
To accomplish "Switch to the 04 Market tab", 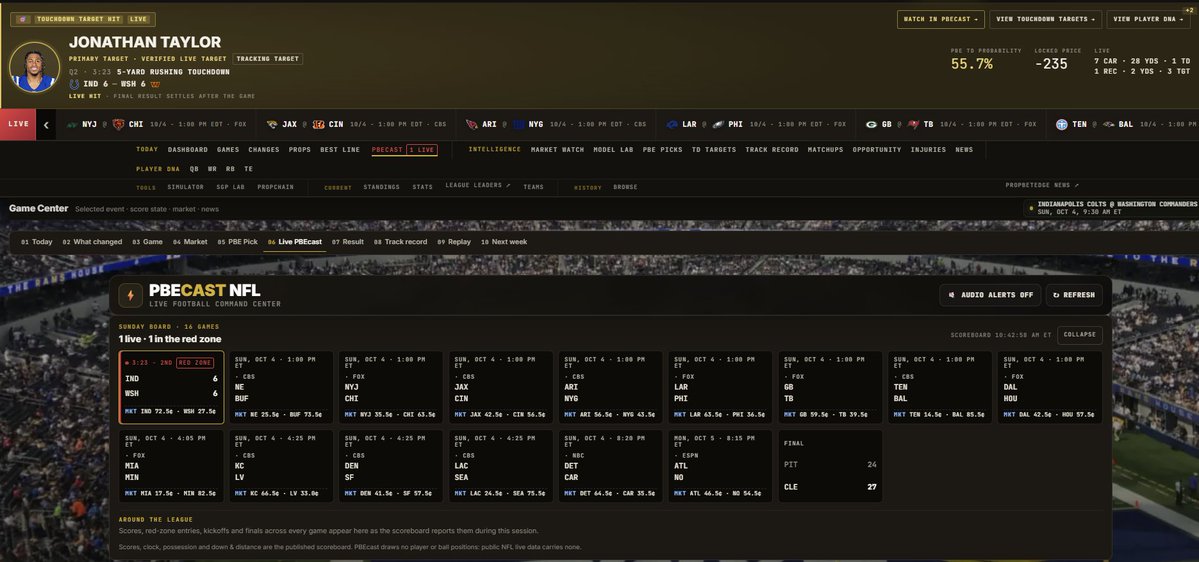I will 190,242.
